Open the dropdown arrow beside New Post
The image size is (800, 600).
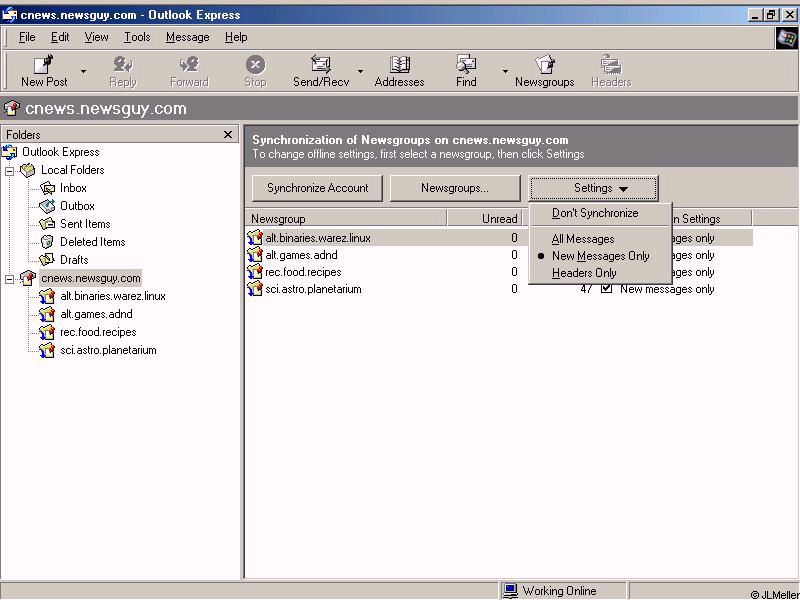(83, 72)
